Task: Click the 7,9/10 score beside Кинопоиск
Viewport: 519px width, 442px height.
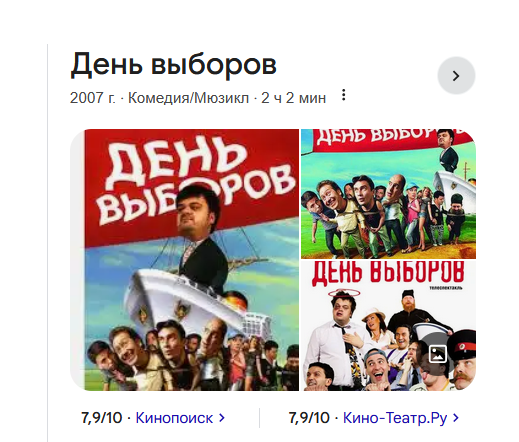Action: tap(102, 418)
